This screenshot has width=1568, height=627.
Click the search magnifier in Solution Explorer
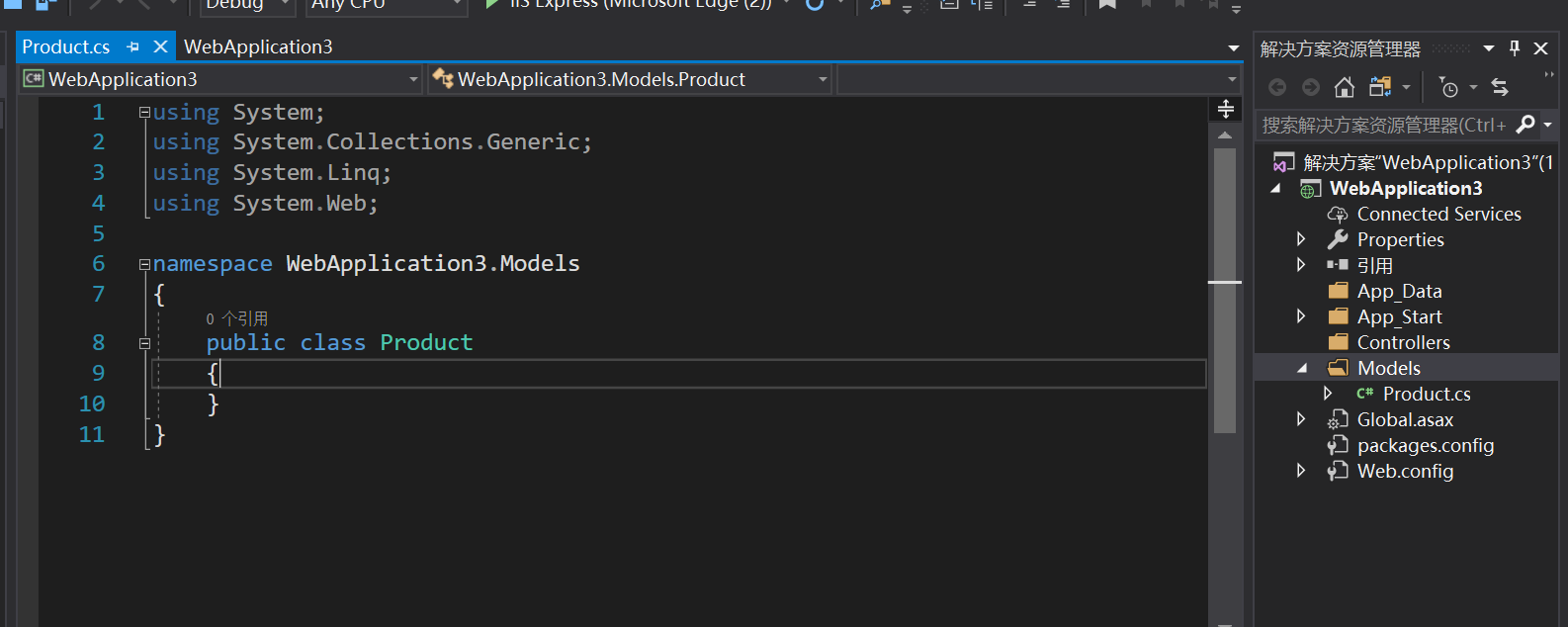(1525, 125)
